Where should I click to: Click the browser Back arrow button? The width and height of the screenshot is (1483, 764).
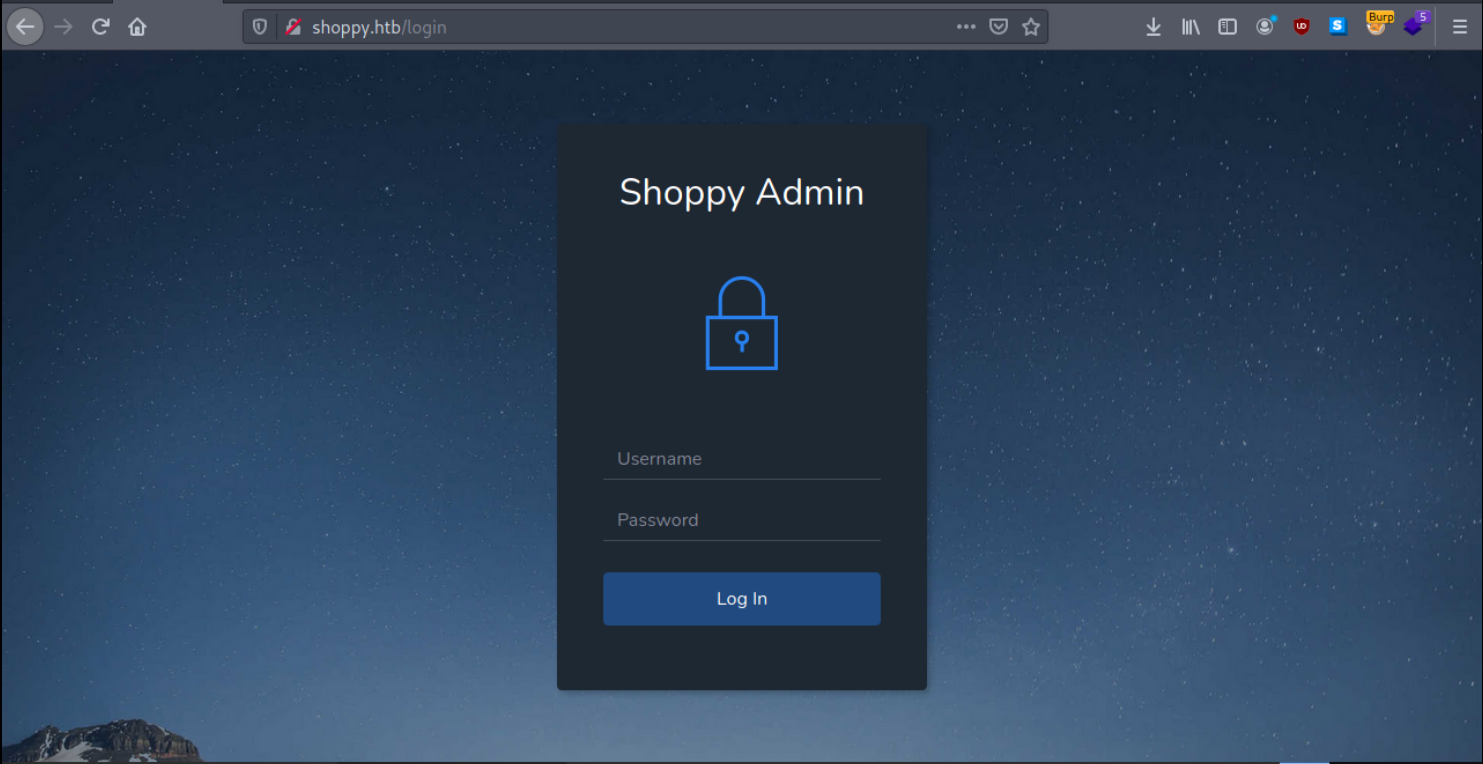click(25, 27)
